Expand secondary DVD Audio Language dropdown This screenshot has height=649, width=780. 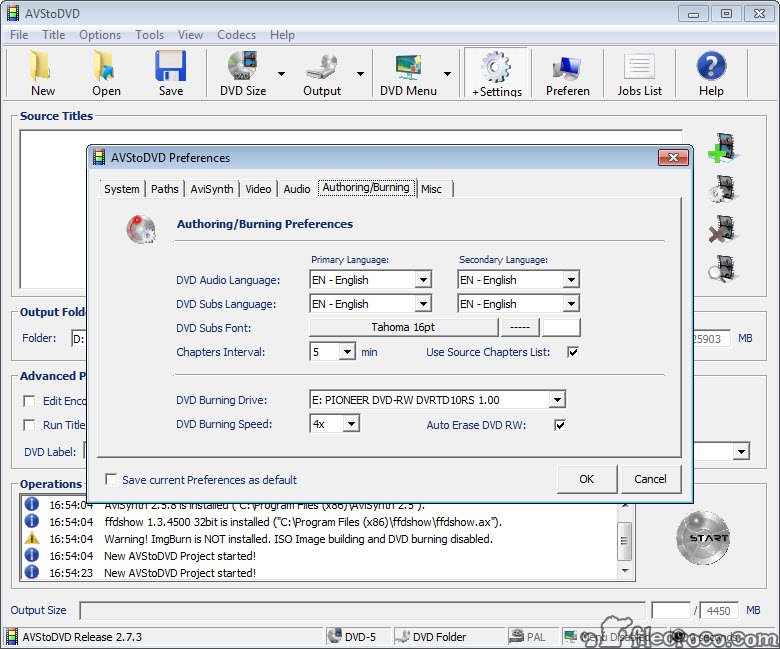pyautogui.click(x=571, y=279)
